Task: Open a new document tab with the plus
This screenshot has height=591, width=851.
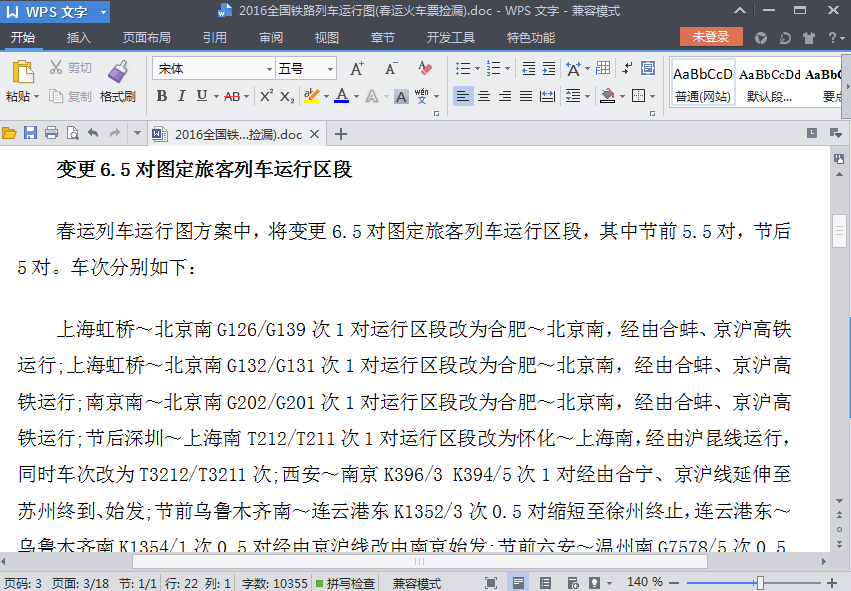Action: click(x=340, y=131)
